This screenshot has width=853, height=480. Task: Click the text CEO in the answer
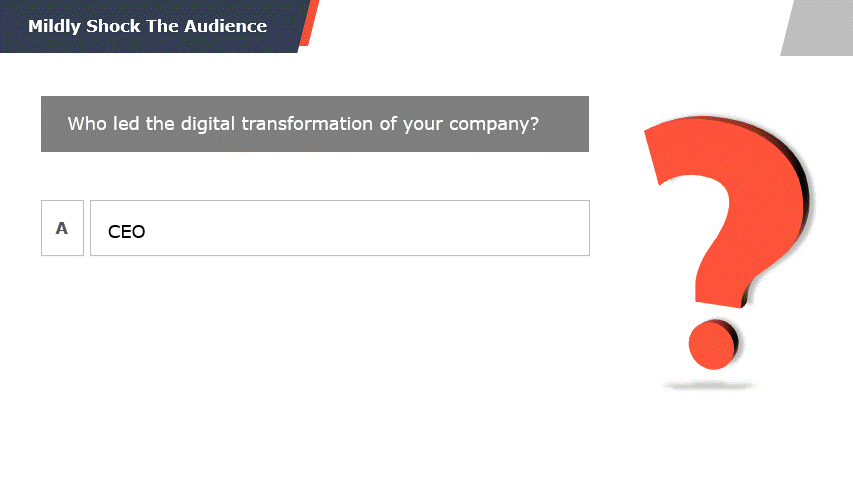127,232
